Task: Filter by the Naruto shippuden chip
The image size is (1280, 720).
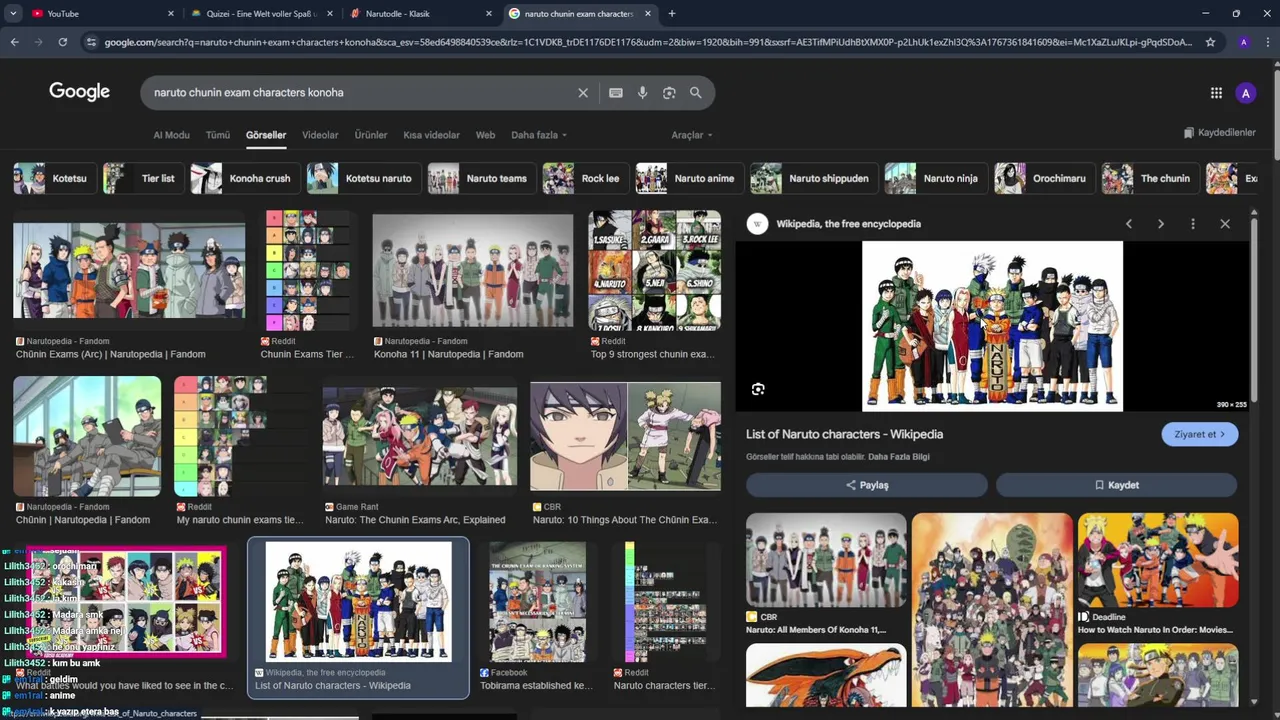Action: coord(814,178)
